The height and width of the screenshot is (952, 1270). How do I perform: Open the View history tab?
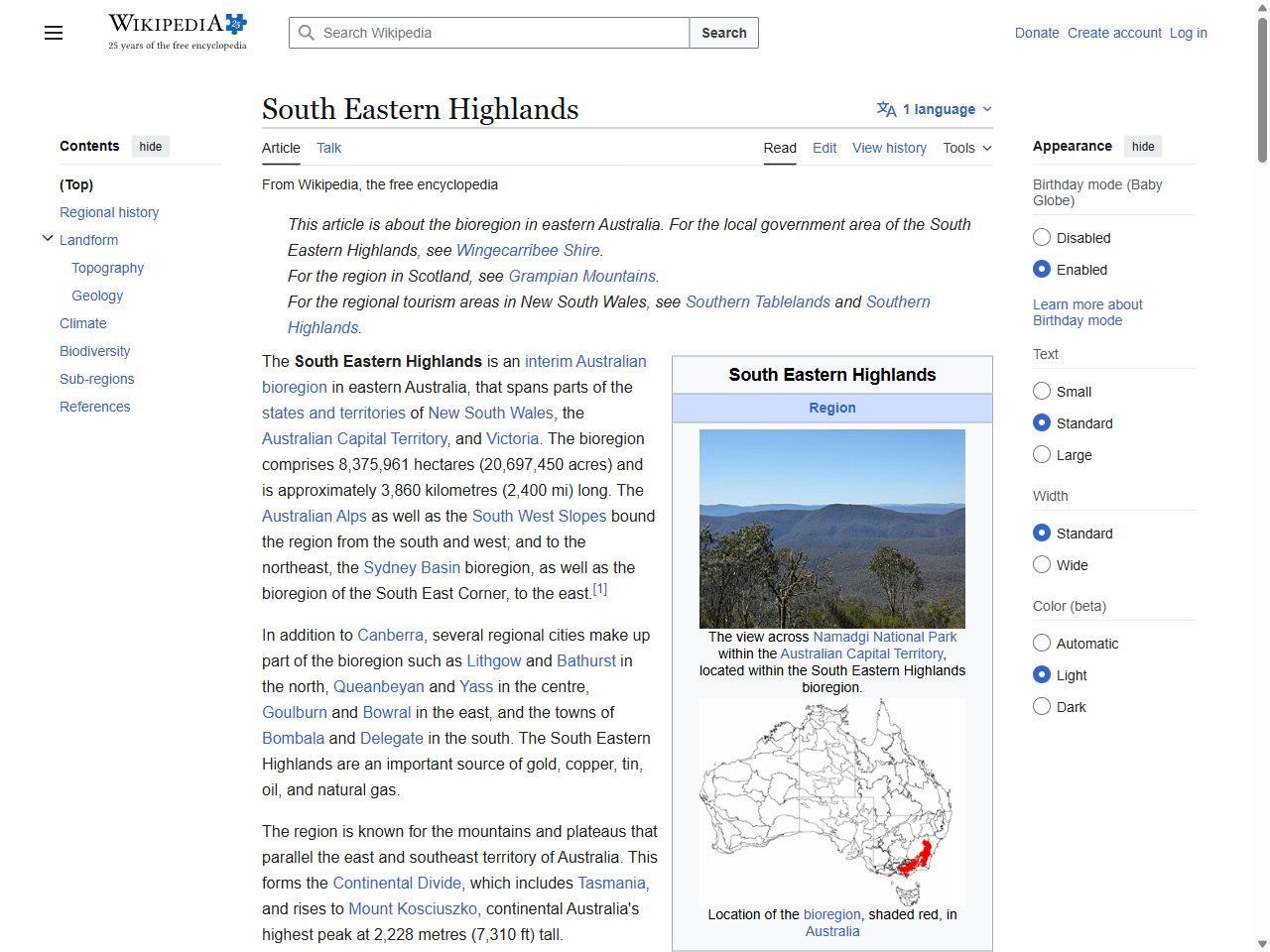(x=889, y=148)
